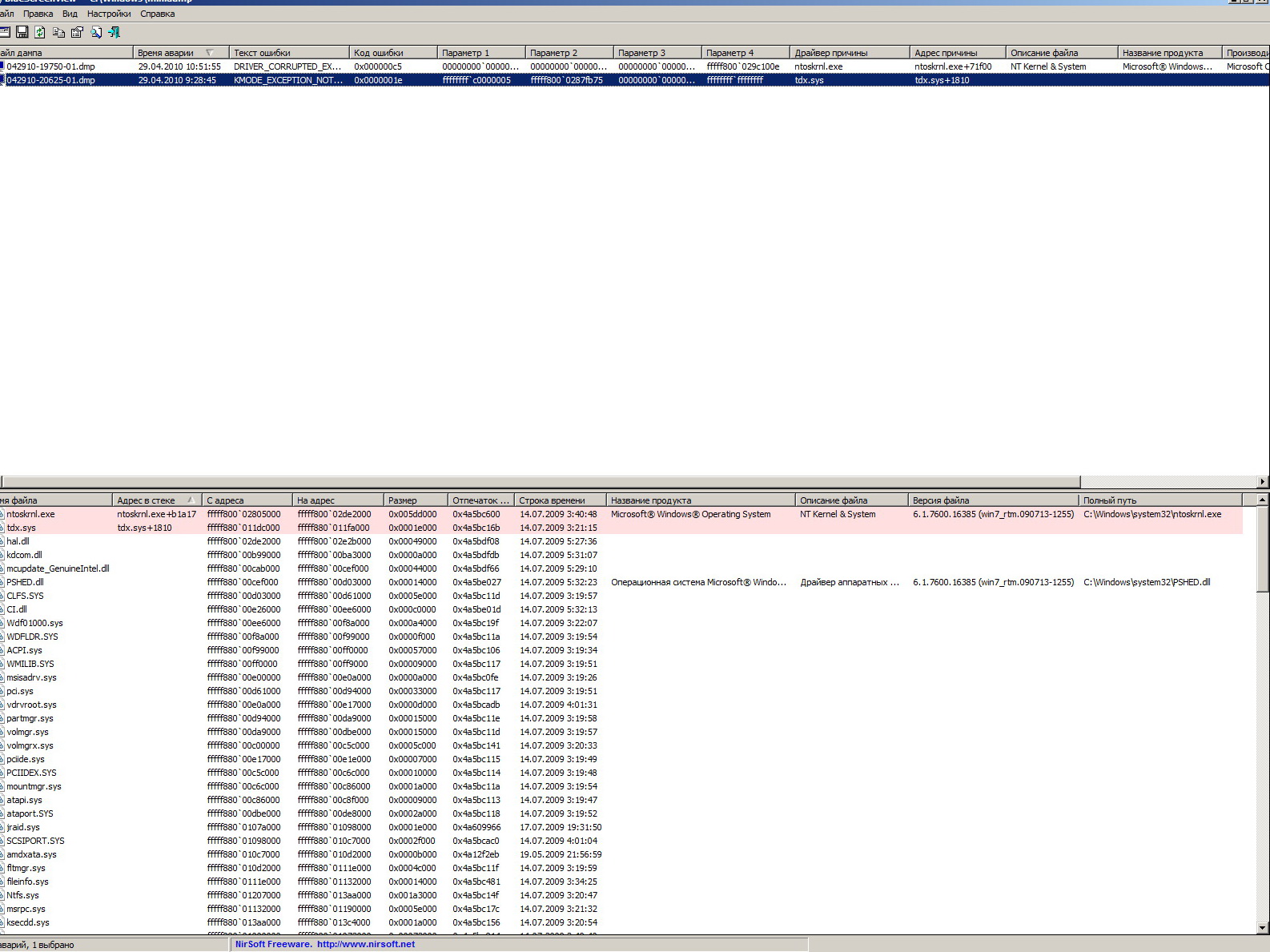Click the Copy selected items toolbar icon
The width and height of the screenshot is (1270, 952).
(58, 32)
